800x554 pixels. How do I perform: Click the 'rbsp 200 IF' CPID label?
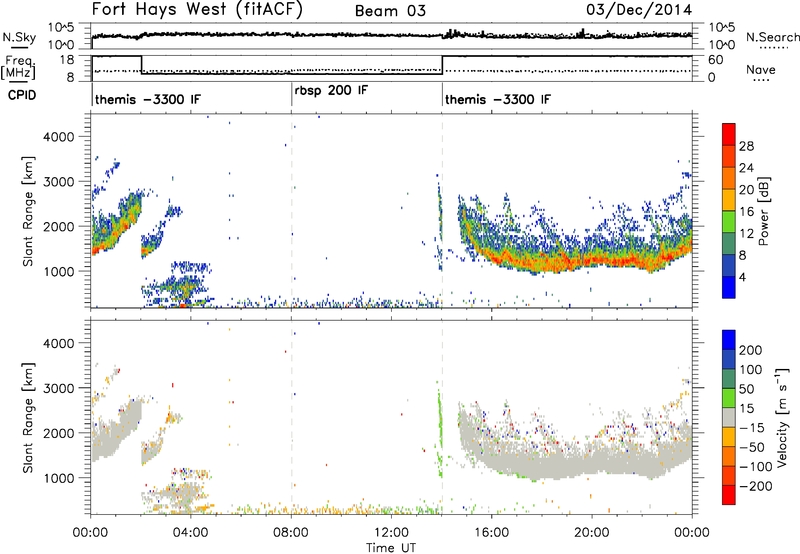(331, 91)
